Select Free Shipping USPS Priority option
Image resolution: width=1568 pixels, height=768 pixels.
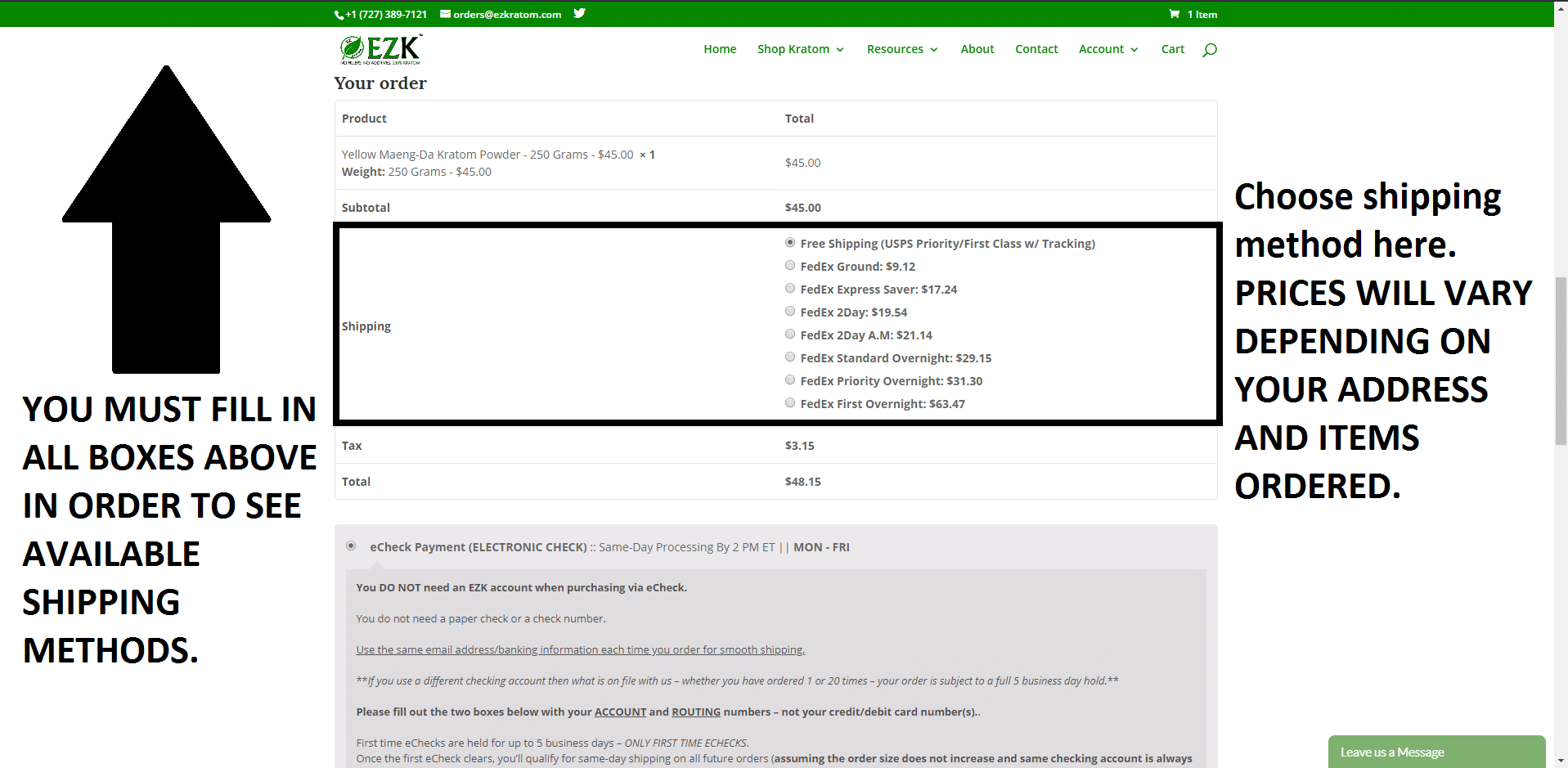click(790, 242)
